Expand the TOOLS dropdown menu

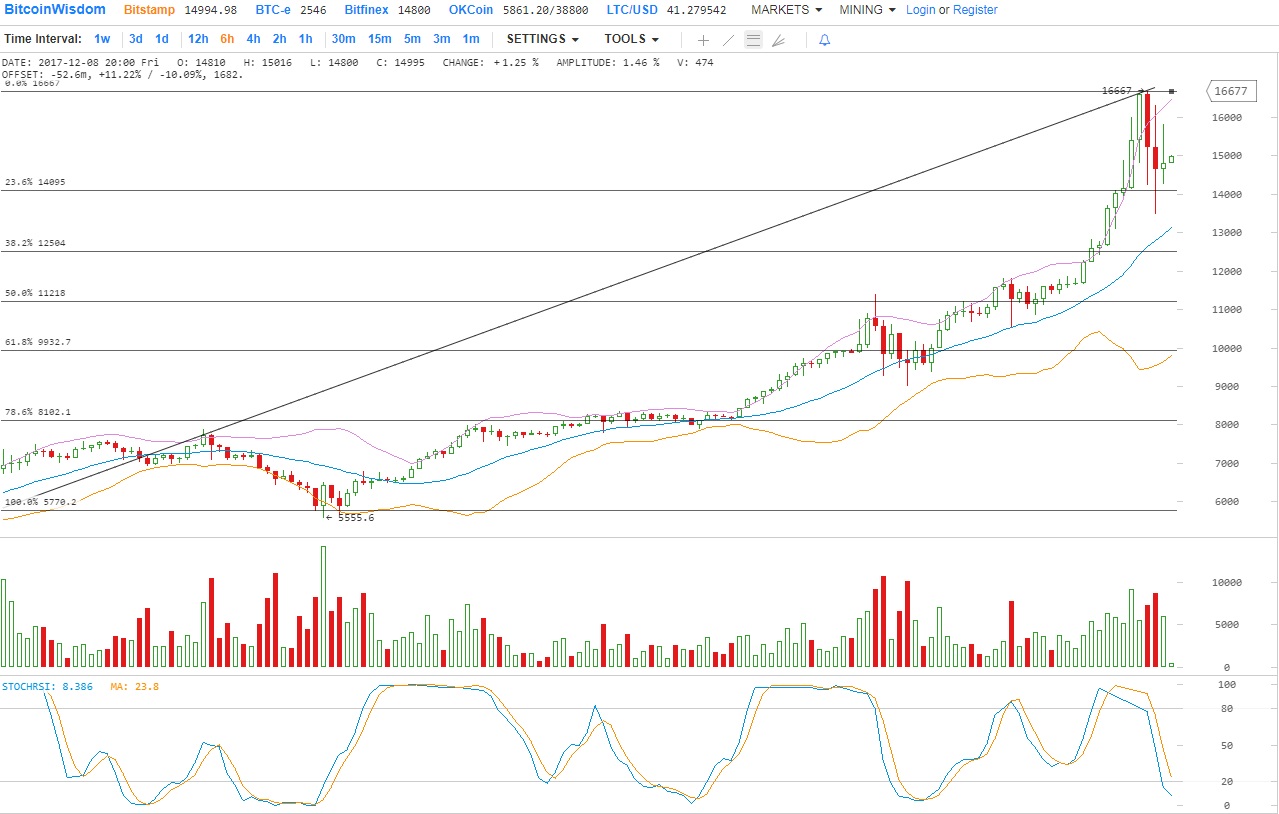631,39
